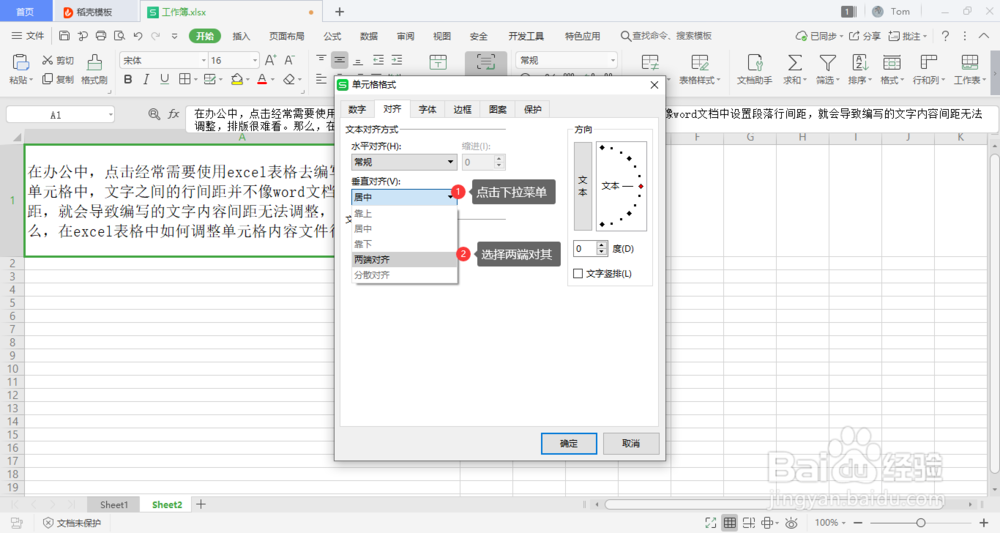Click the red font color A
The height and width of the screenshot is (533, 1000).
click(262, 79)
